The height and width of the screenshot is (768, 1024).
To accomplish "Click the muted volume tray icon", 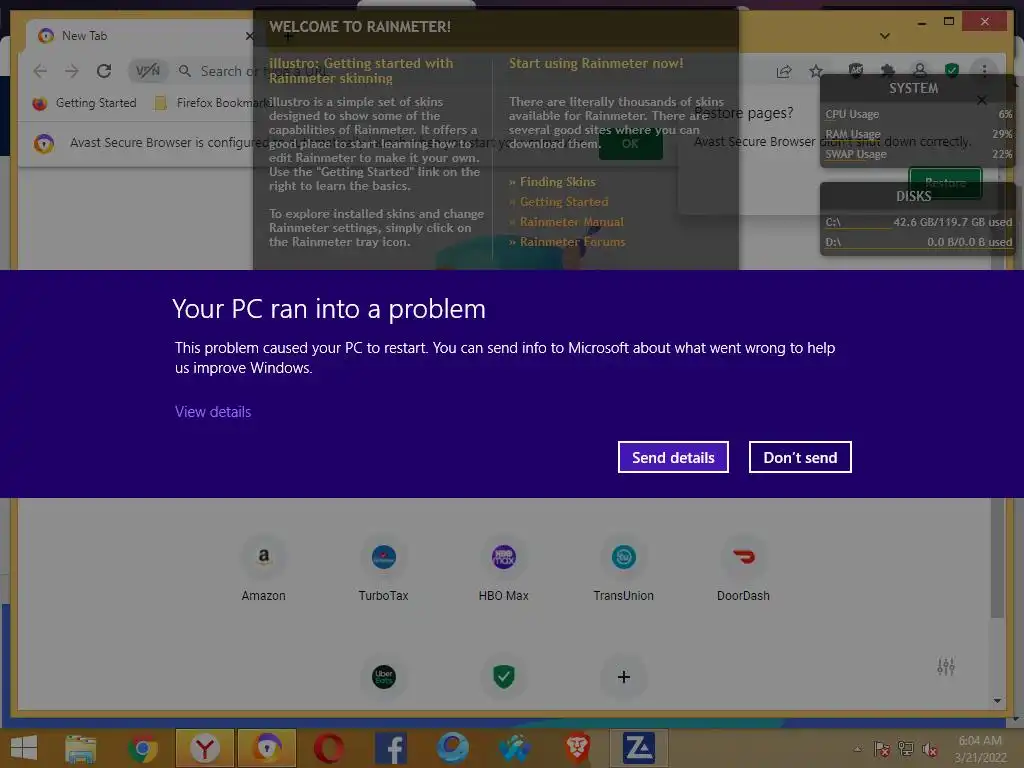I will [x=929, y=750].
